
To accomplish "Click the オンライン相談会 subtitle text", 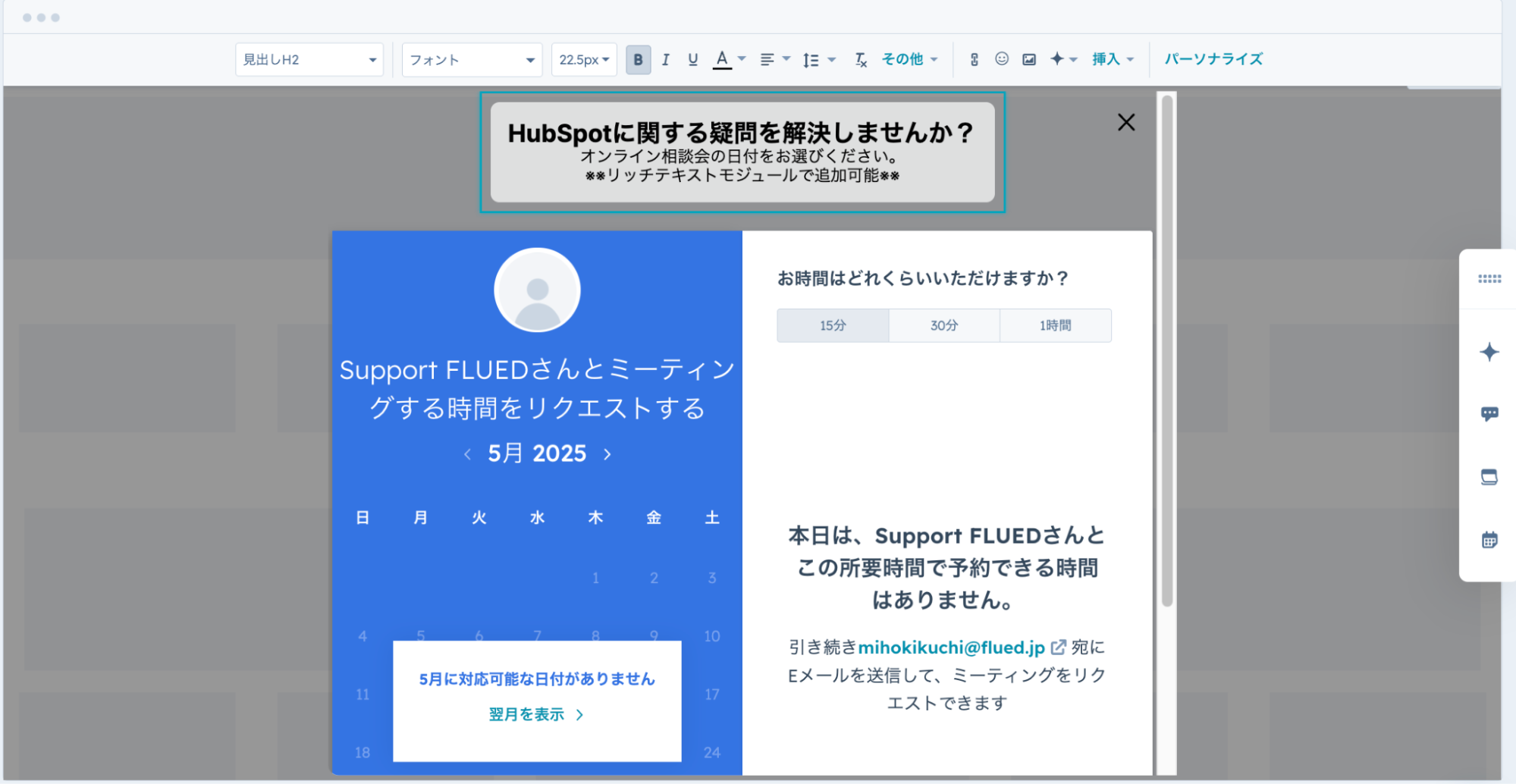I will [741, 157].
